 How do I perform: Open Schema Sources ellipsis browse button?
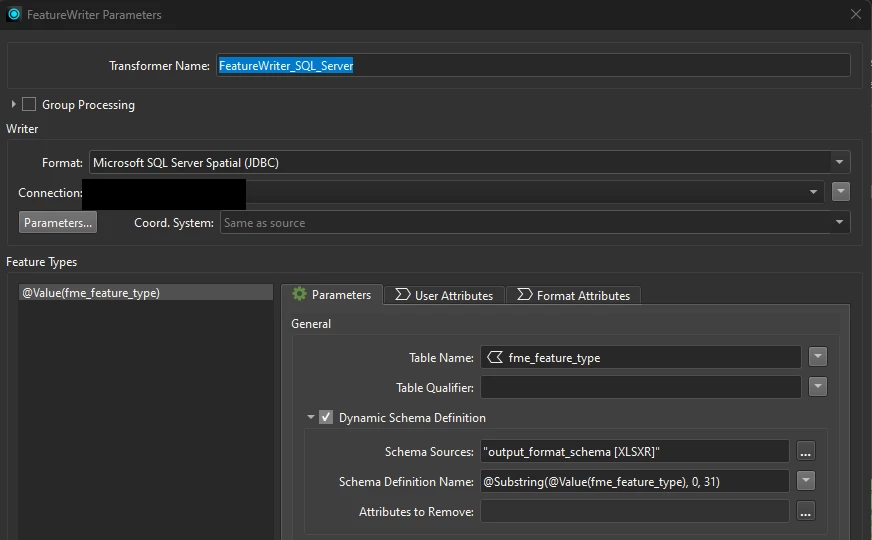point(805,452)
